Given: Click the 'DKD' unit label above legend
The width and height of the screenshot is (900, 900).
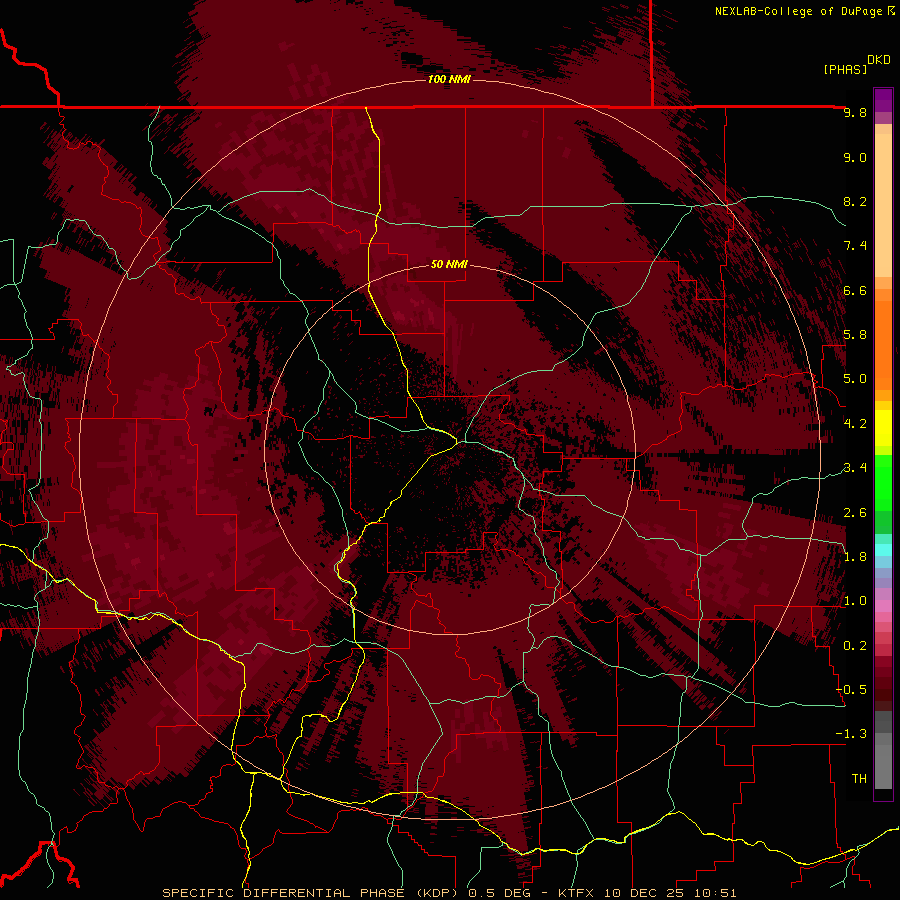Looking at the screenshot, I should (879, 60).
